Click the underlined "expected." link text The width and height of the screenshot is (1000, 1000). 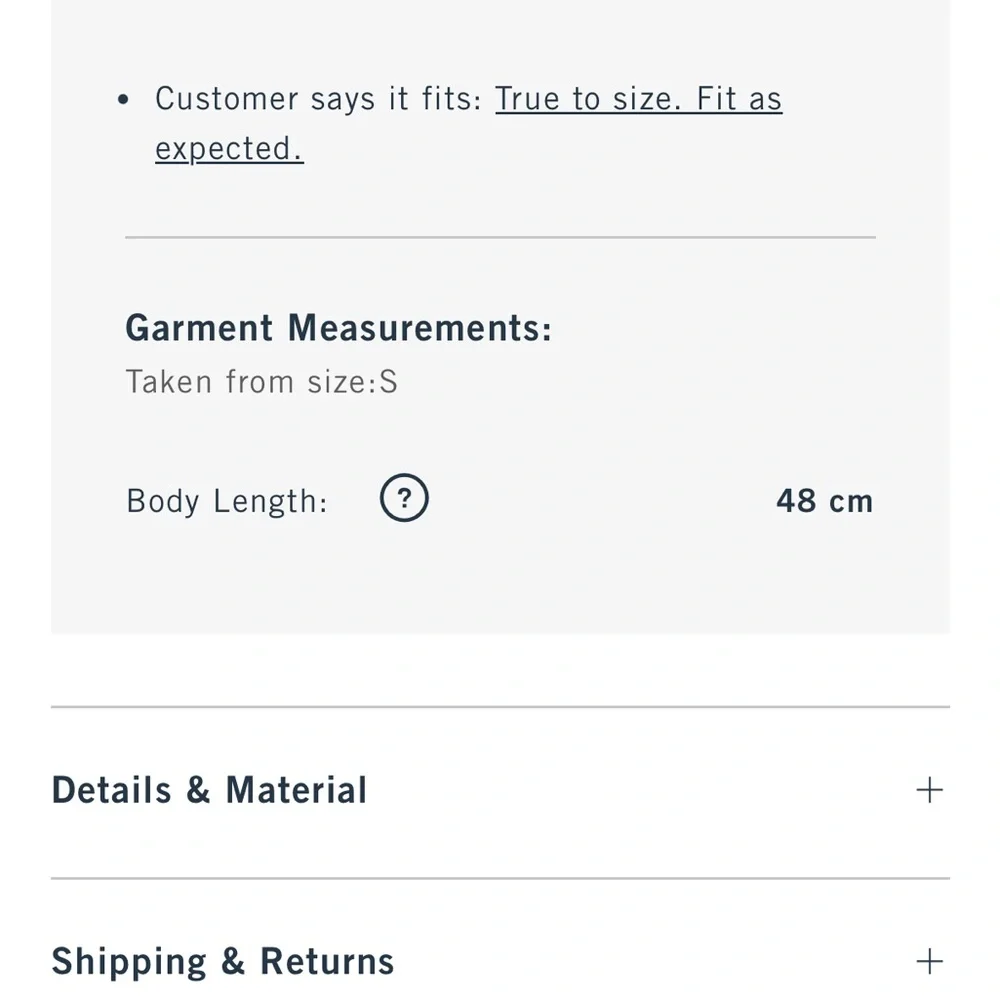pyautogui.click(x=229, y=149)
